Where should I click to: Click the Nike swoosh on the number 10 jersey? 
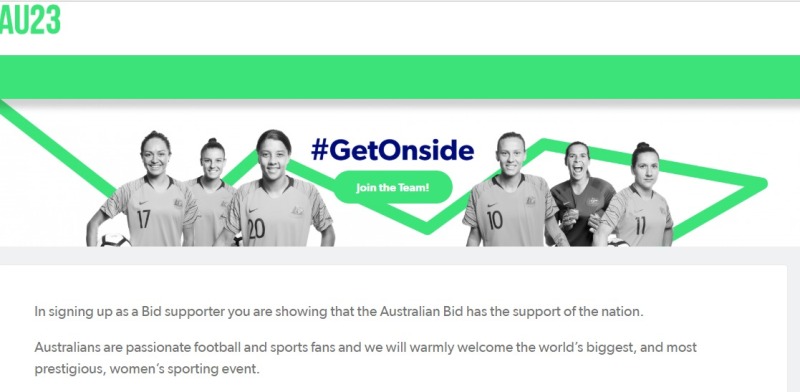click(x=492, y=205)
